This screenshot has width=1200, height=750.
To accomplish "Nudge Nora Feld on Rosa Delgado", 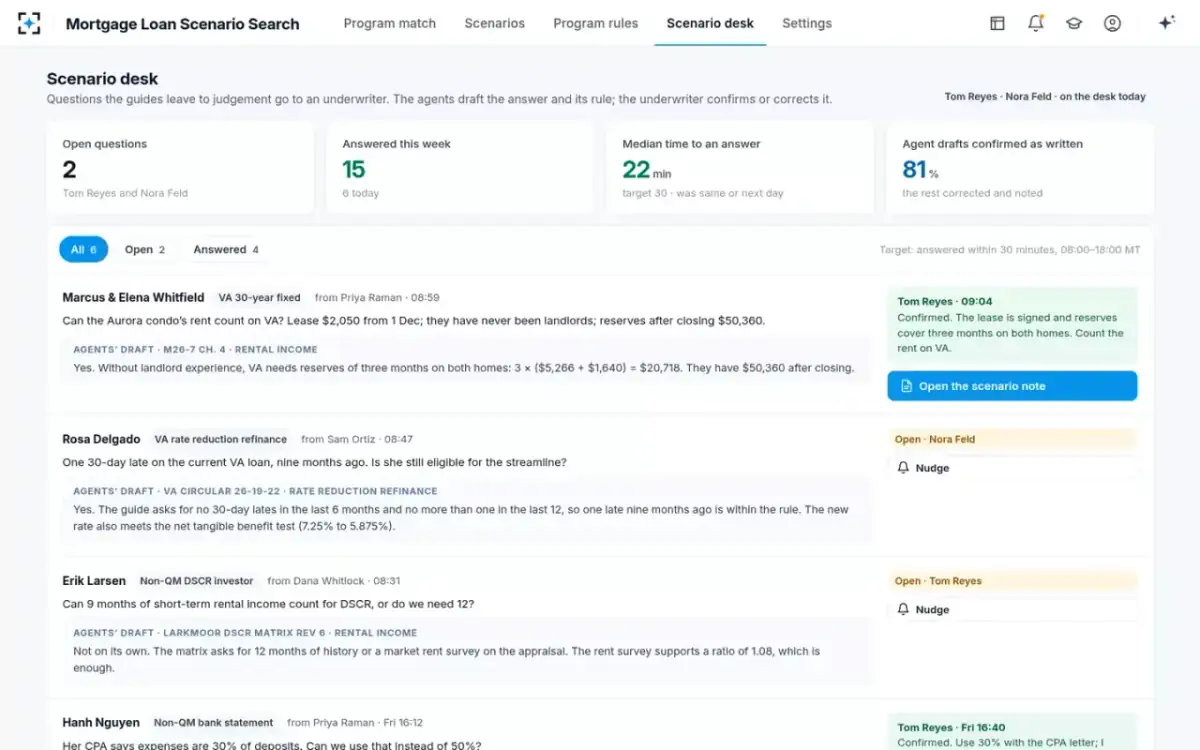I will (1012, 468).
